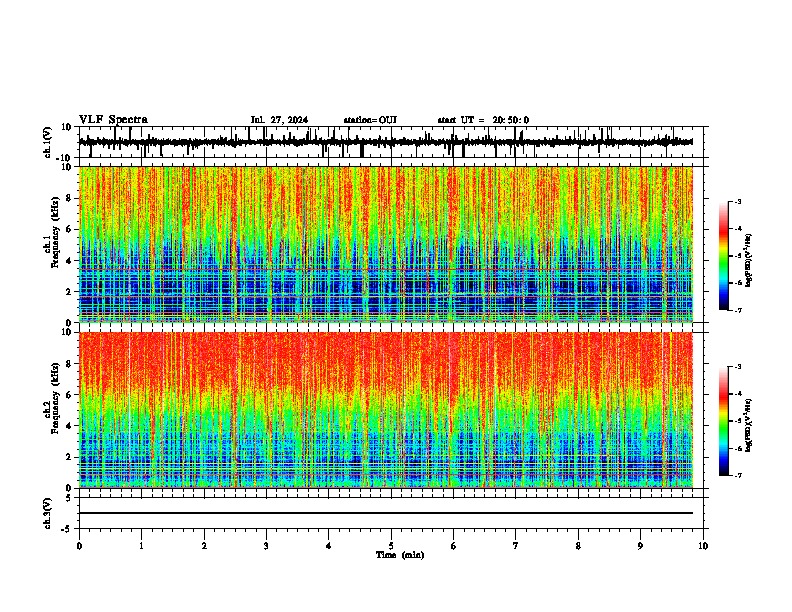
Task: Click the time axis tick '8'
Action: point(578,546)
